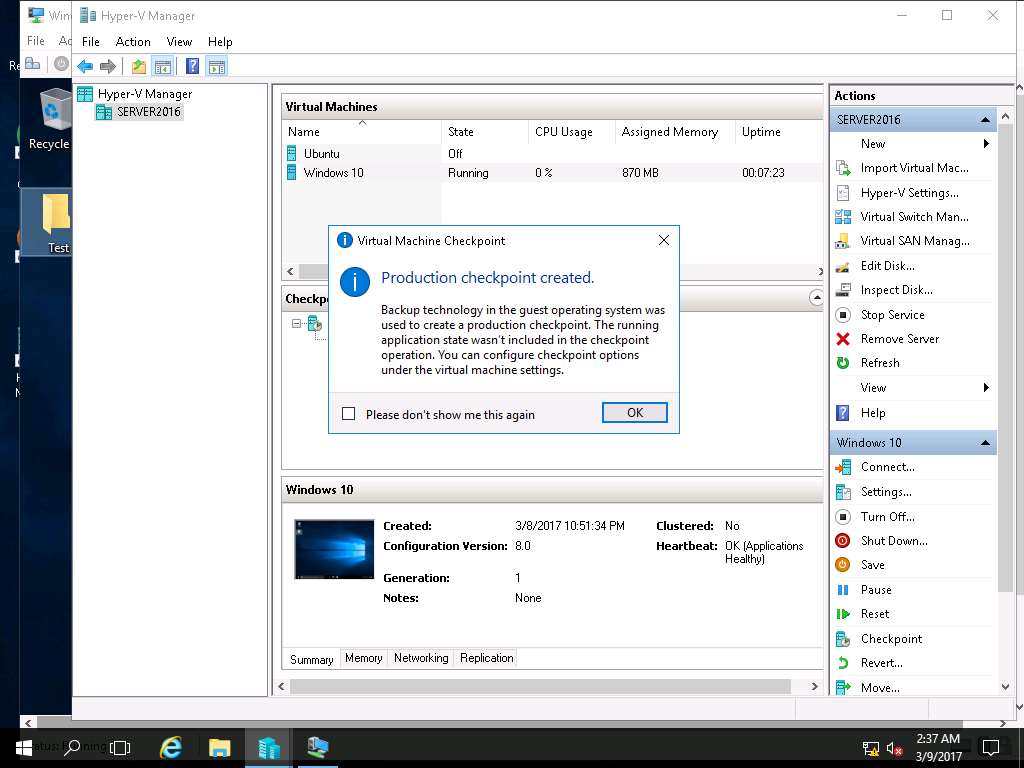The width and height of the screenshot is (1024, 768).
Task: Switch to the Summary tab
Action: [312, 660]
